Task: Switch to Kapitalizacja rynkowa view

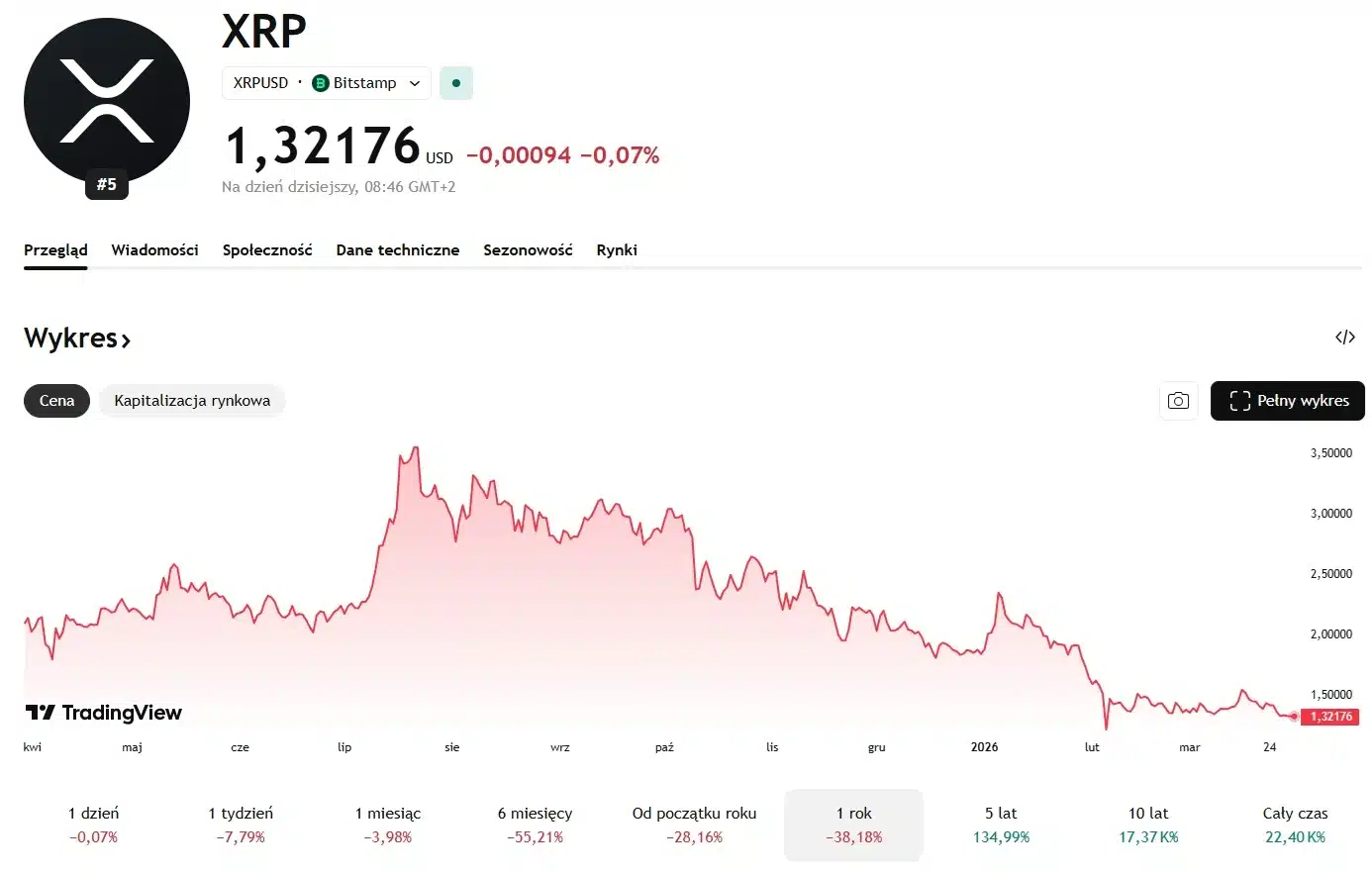Action: point(192,401)
